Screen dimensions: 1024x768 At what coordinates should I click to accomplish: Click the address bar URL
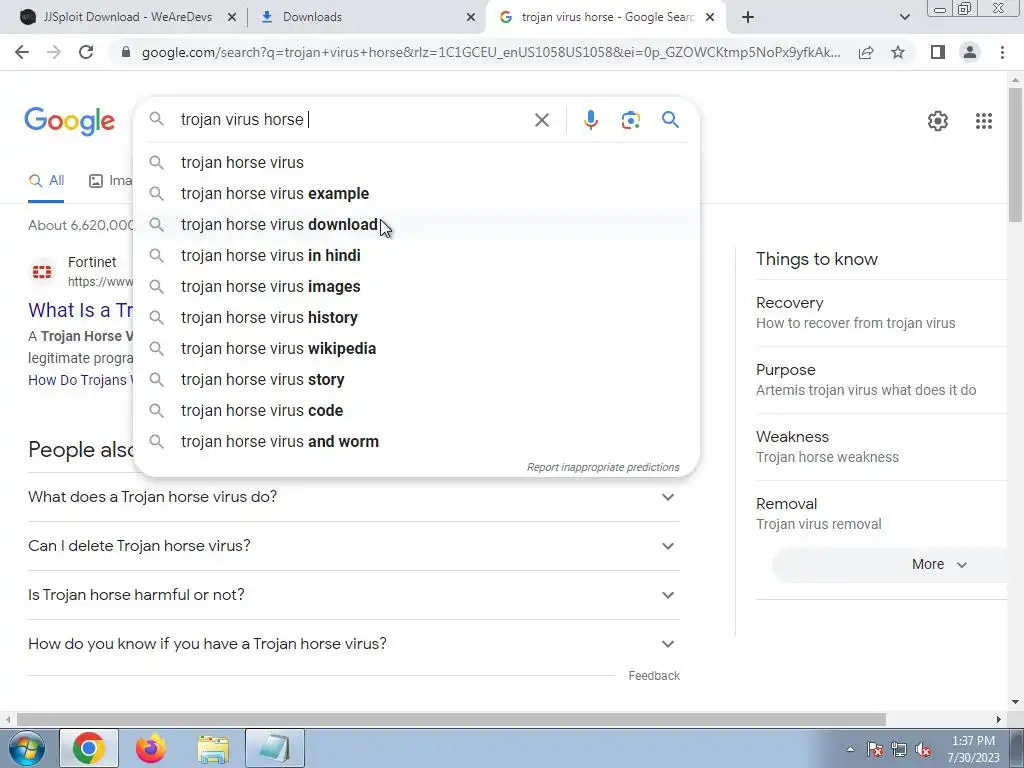coord(491,52)
